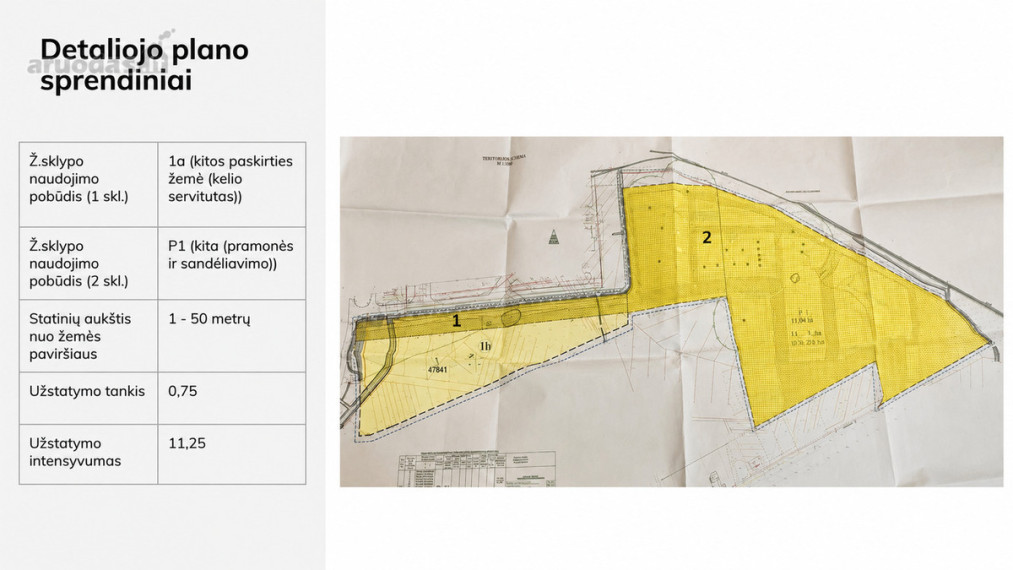This screenshot has height=570, width=1013.
Task: Click the 'Užstatymo tankis' label
Action: (87, 391)
